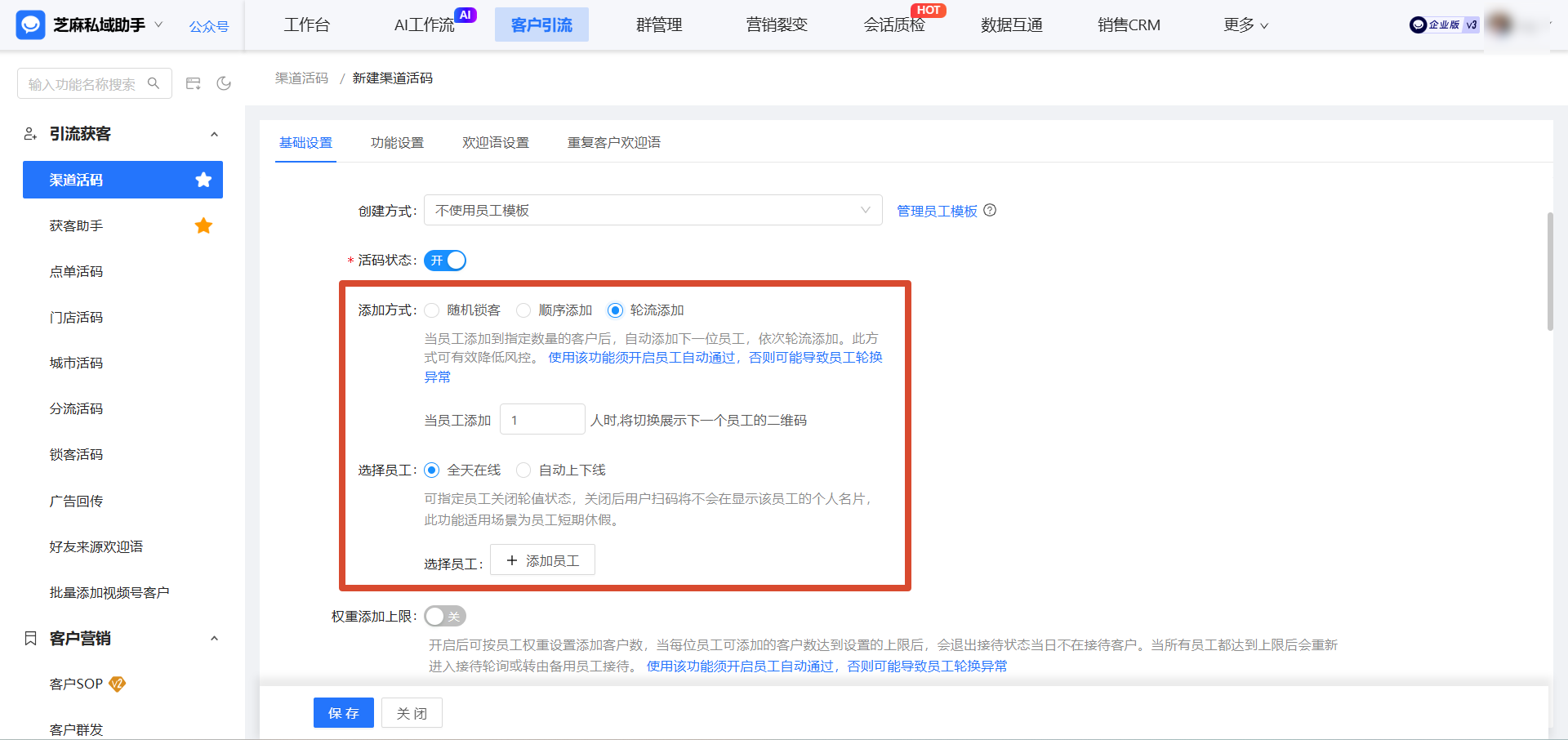Viewport: 1568px width, 740px height.
Task: Click the menu layout icon beside search
Action: coord(194,83)
